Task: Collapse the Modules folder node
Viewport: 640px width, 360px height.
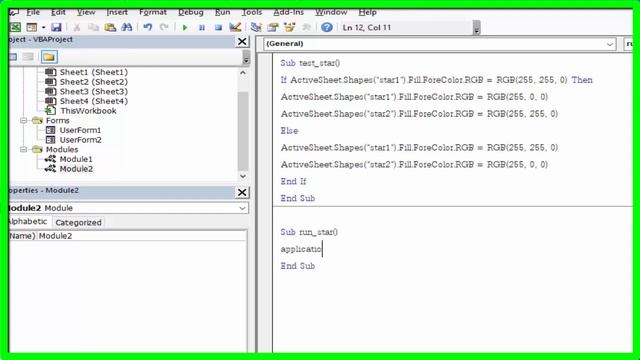Action: coord(24,149)
